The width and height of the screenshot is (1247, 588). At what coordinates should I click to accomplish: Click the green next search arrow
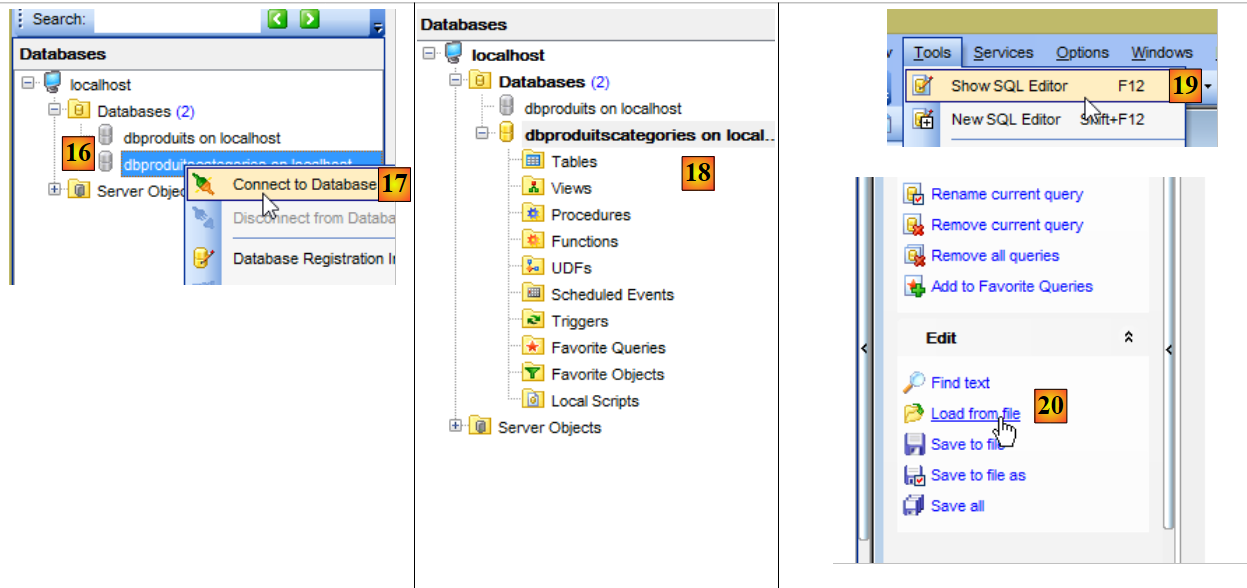click(310, 19)
